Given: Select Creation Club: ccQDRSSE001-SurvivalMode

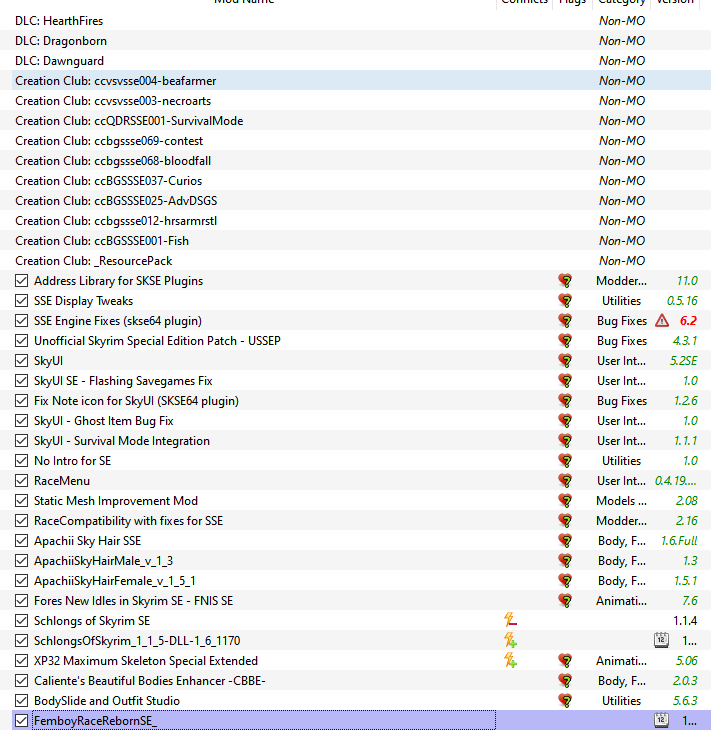Looking at the screenshot, I should (355, 121).
